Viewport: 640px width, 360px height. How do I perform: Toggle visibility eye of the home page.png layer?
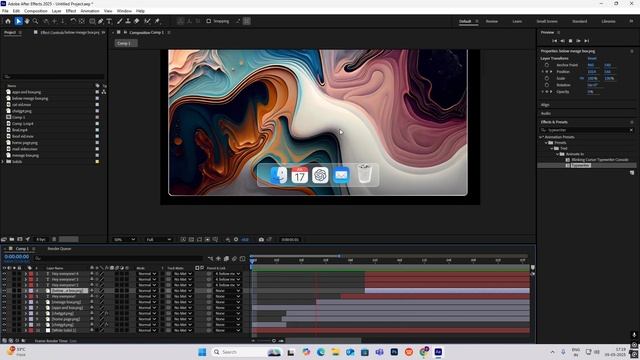[x=4, y=319]
